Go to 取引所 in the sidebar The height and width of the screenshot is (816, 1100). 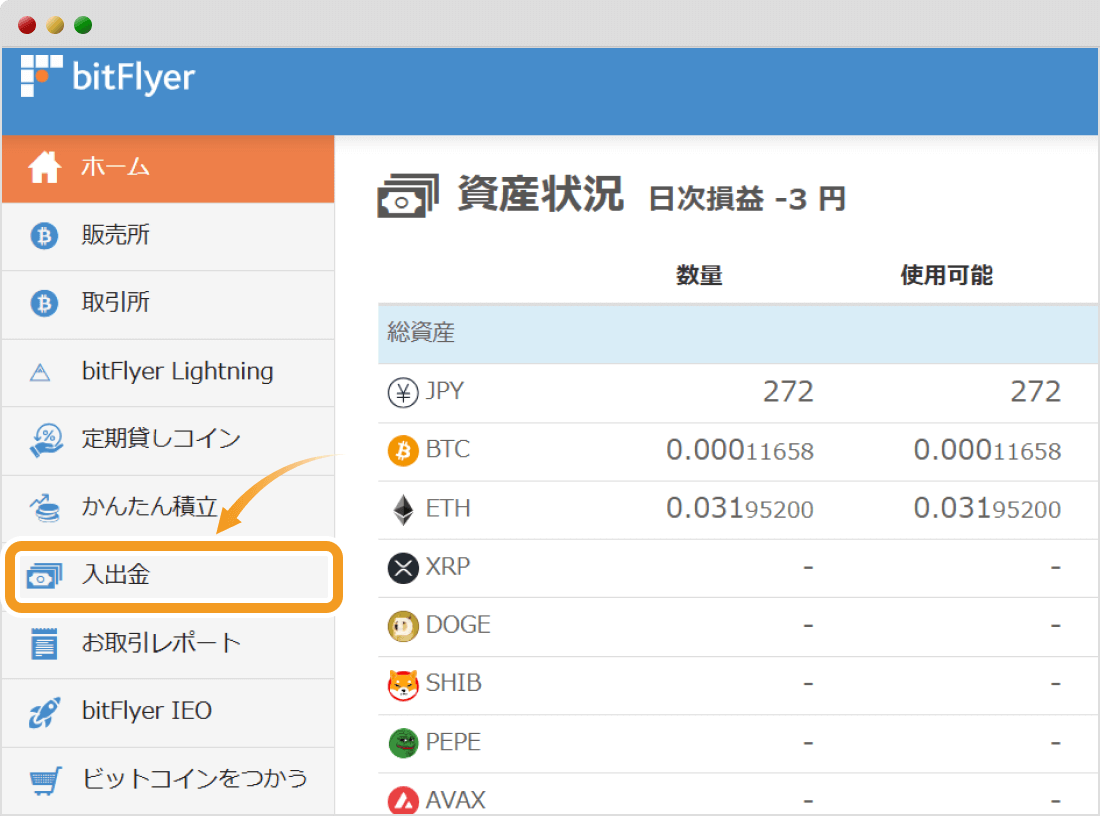168,305
